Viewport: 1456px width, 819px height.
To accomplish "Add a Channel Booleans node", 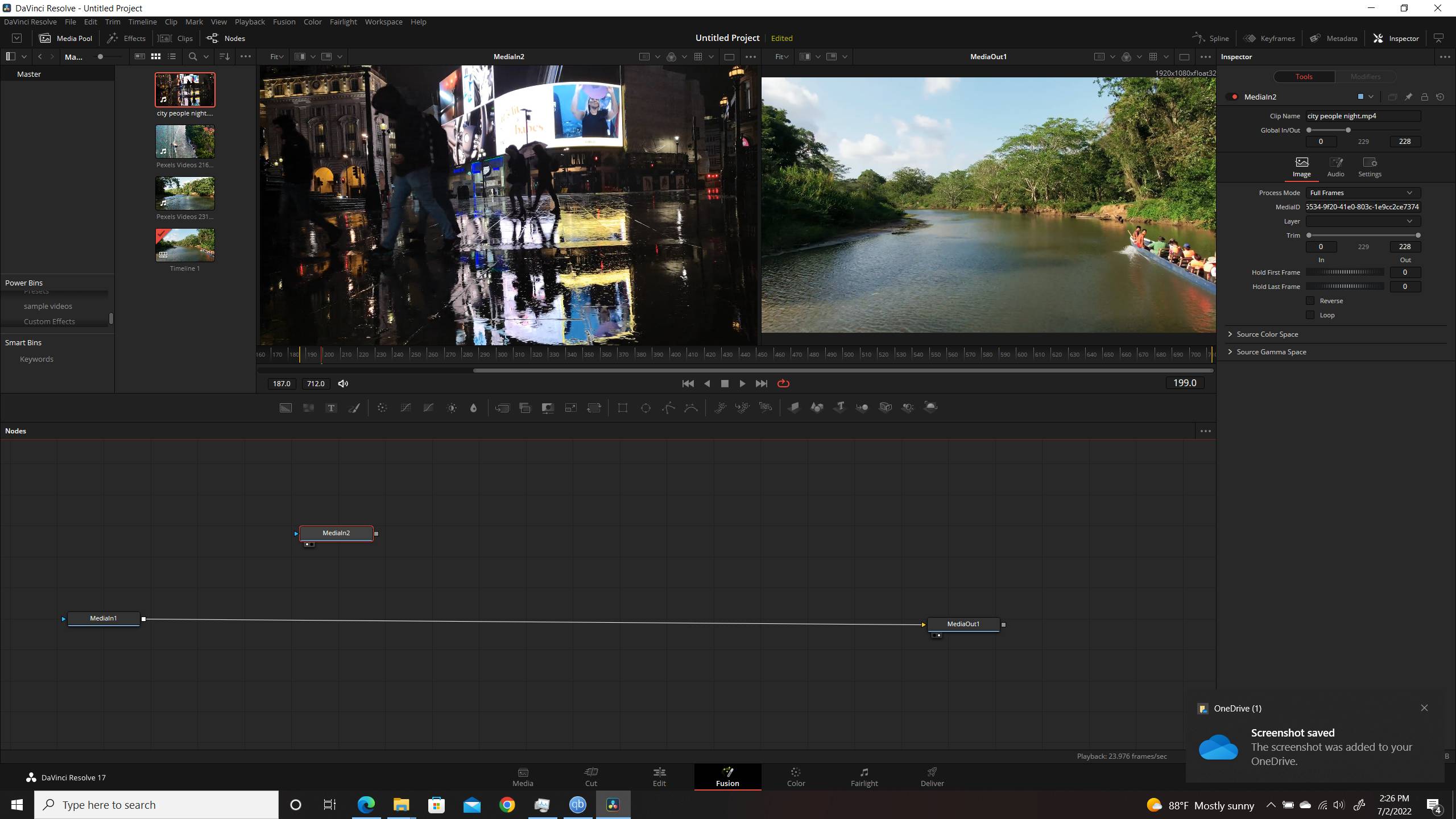I will 525,407.
